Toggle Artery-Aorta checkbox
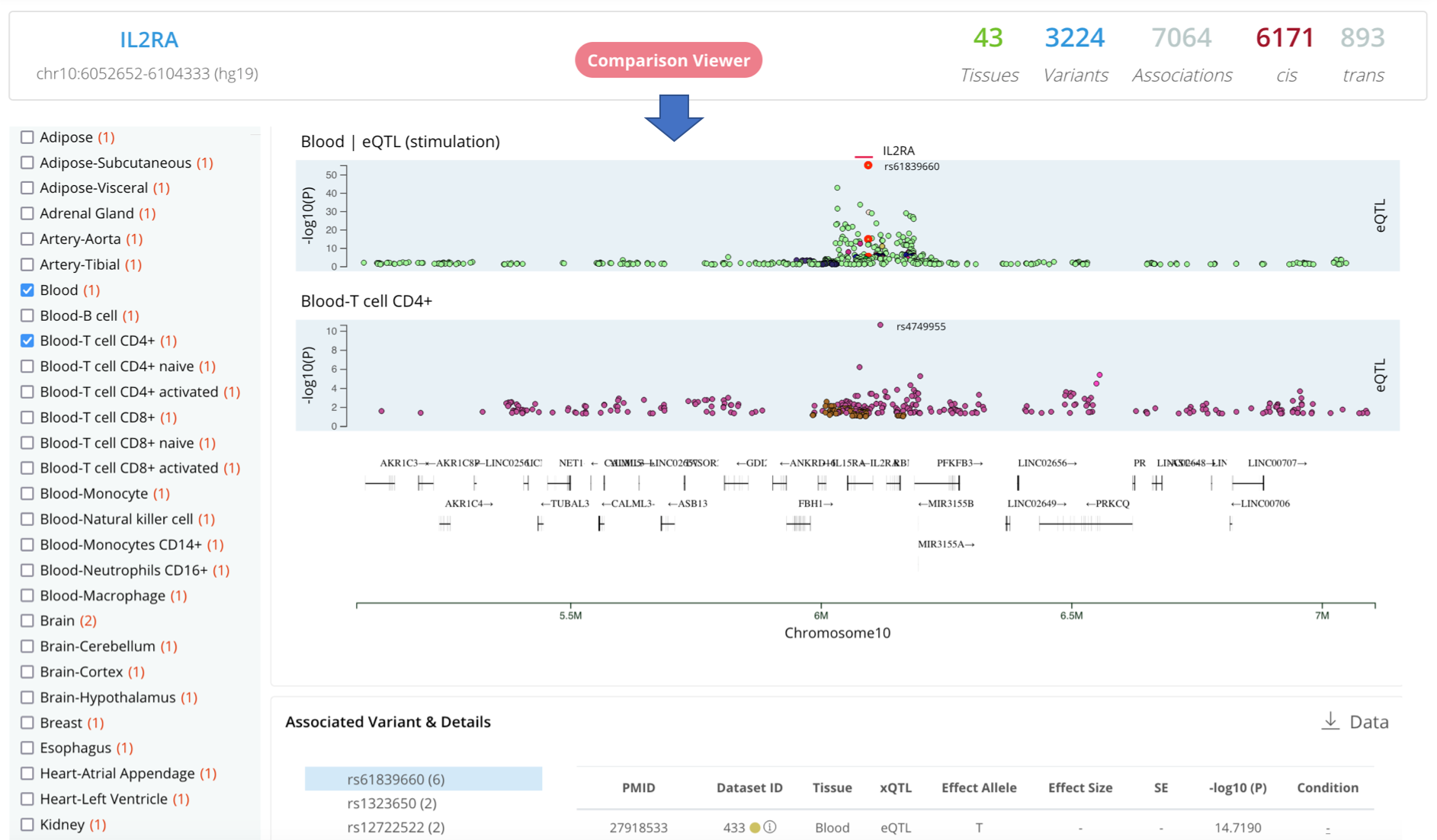The width and height of the screenshot is (1437, 840). coord(27,239)
